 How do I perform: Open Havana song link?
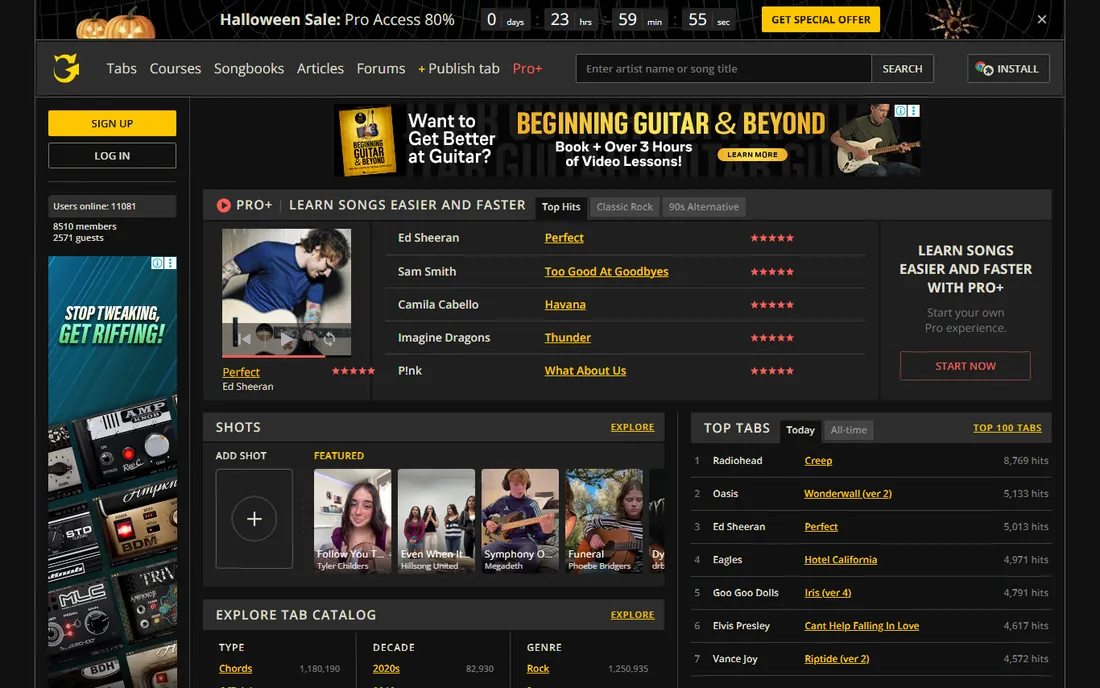point(565,304)
